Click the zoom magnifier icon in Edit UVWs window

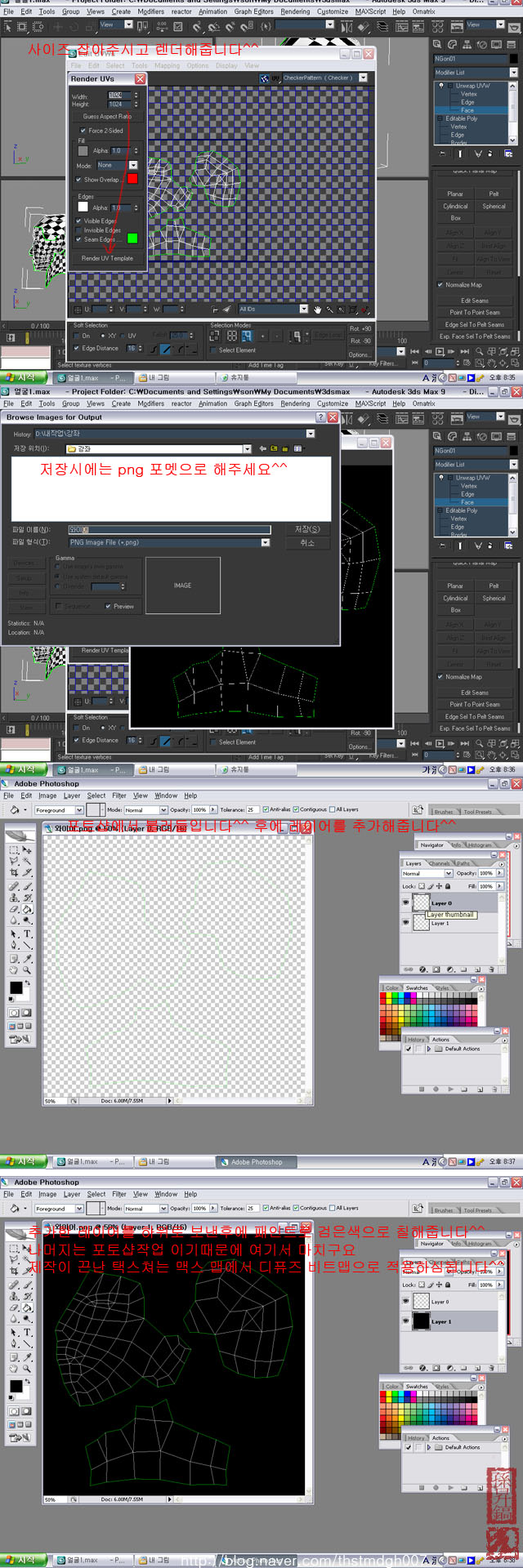coord(330,310)
